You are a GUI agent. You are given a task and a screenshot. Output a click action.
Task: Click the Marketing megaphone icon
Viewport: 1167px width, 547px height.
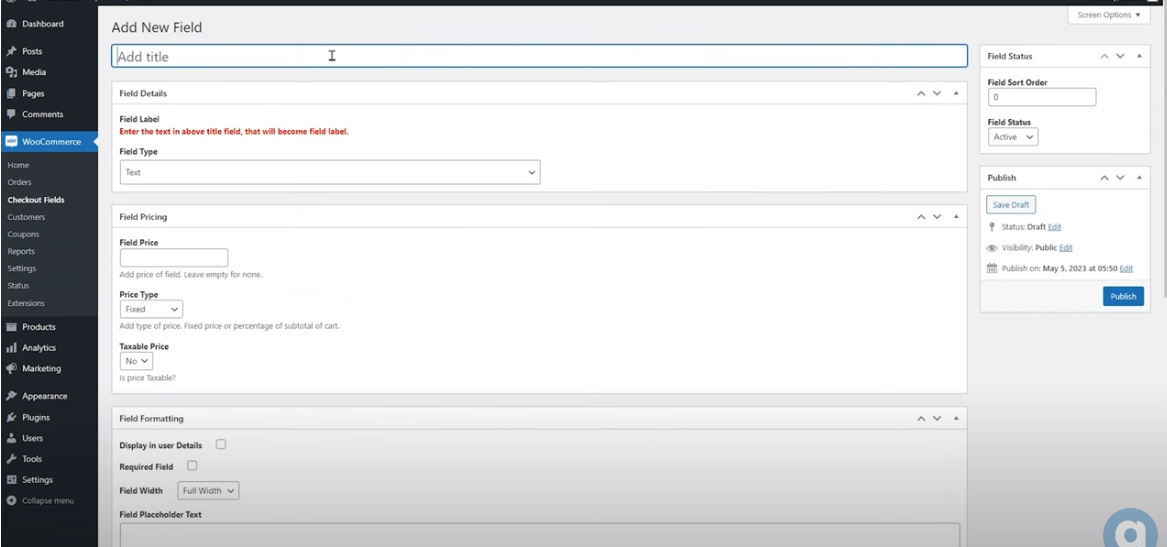11,368
